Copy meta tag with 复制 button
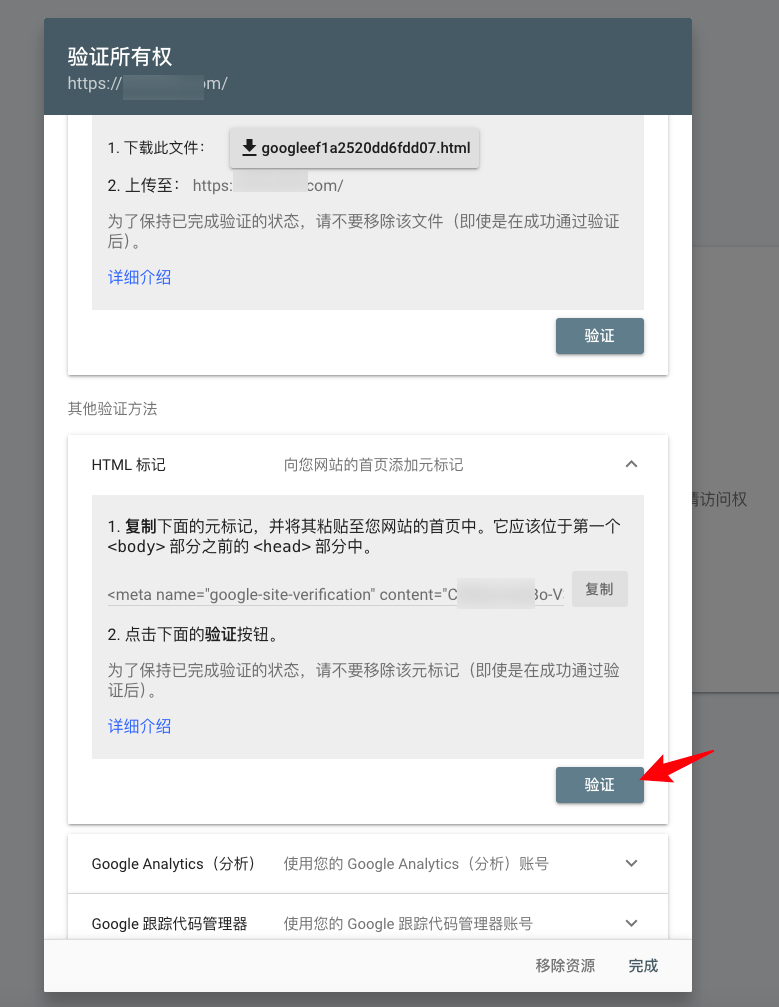 pyautogui.click(x=599, y=589)
